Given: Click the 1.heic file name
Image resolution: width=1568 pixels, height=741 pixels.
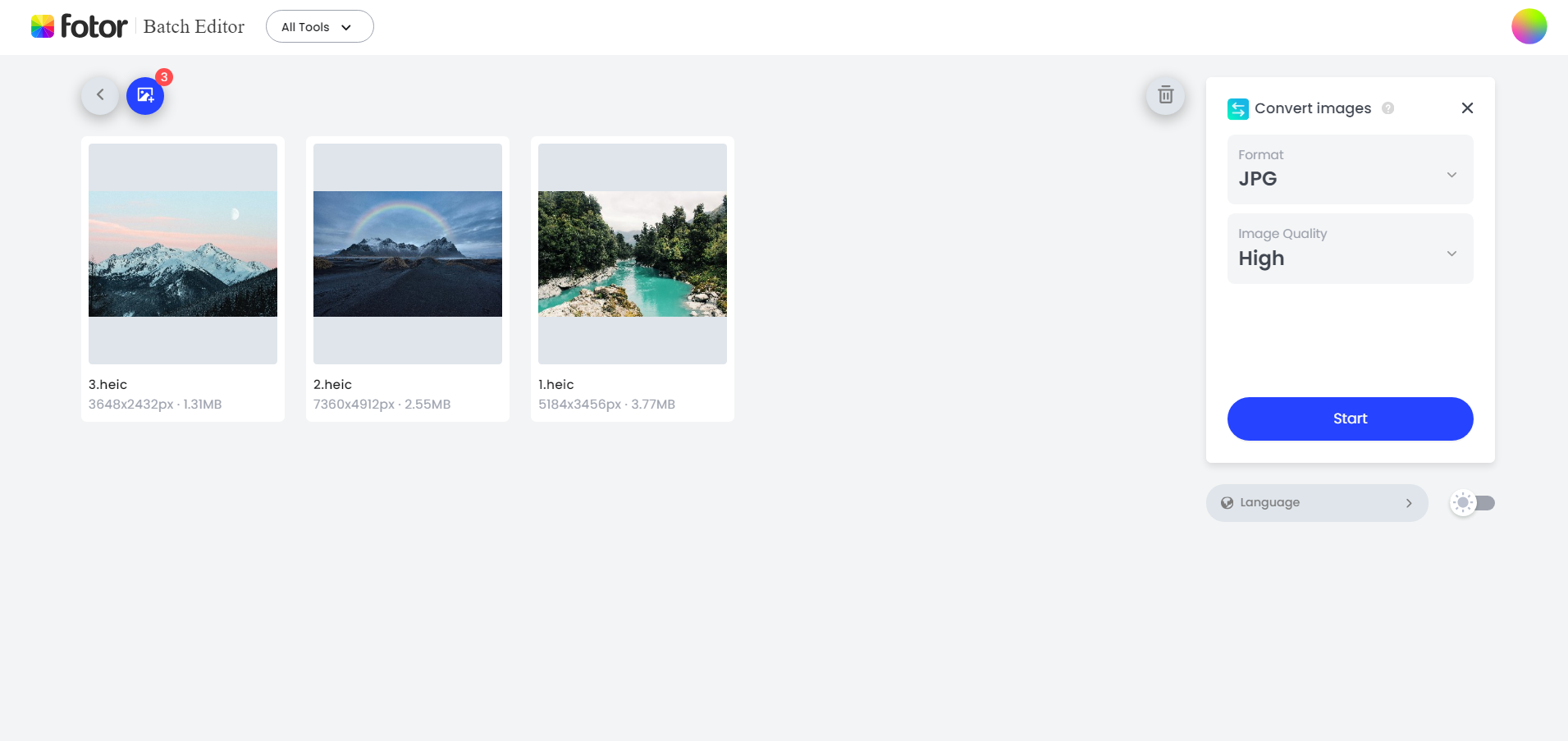Looking at the screenshot, I should point(556,384).
